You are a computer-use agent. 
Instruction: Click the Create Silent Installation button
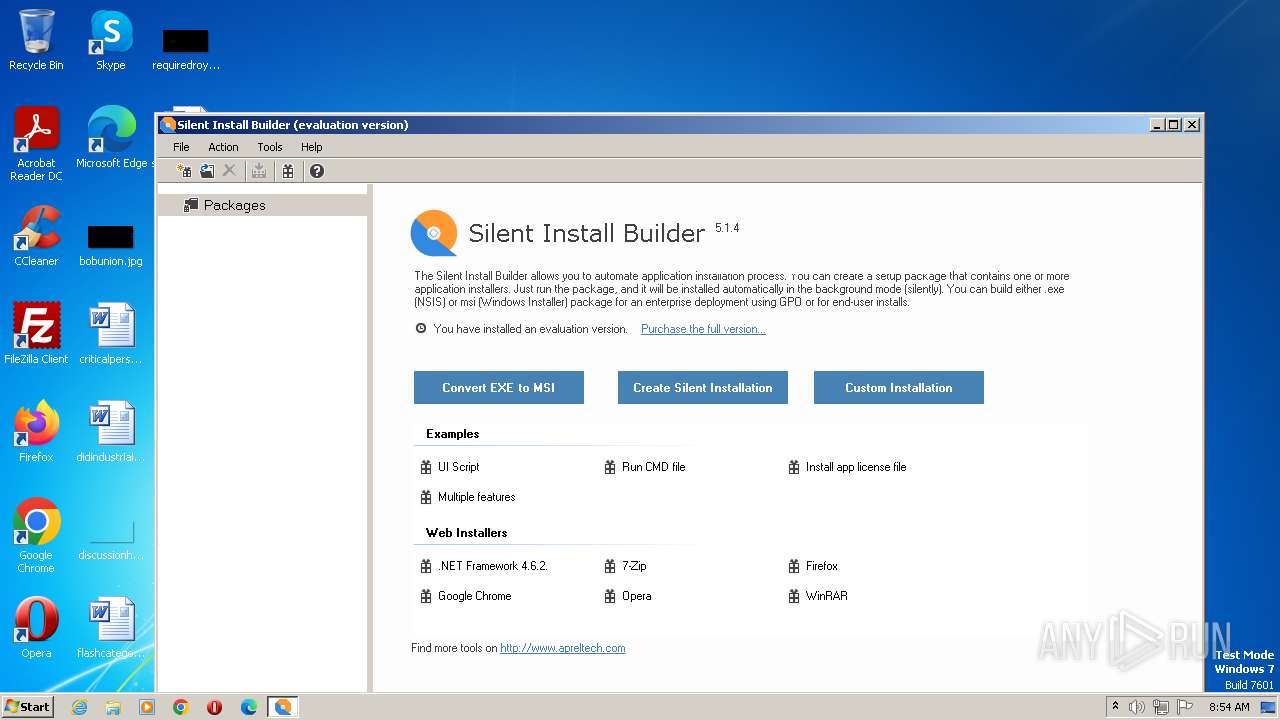click(x=703, y=388)
